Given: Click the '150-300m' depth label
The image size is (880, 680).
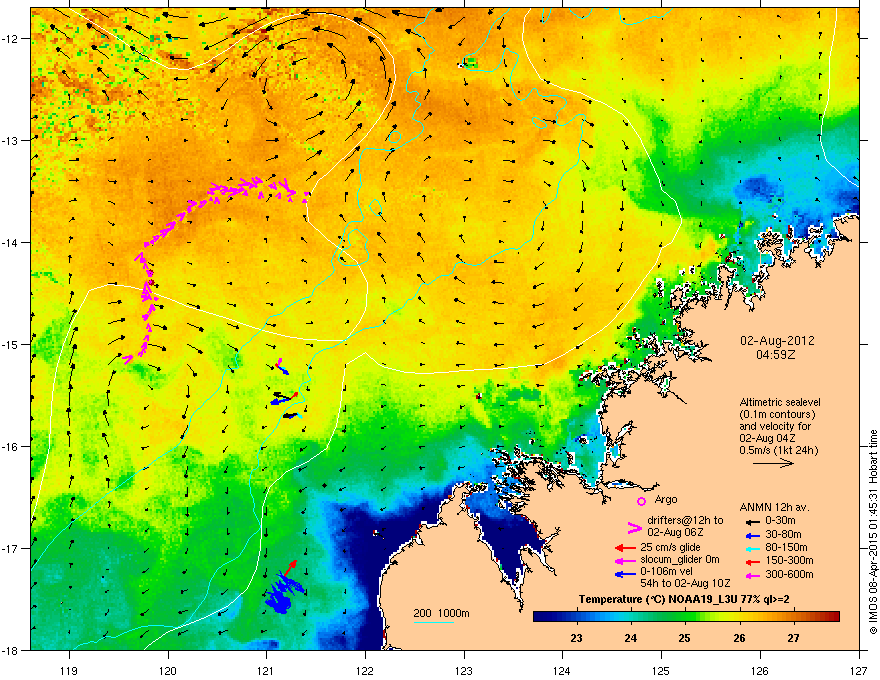Looking at the screenshot, I should click(x=789, y=560).
